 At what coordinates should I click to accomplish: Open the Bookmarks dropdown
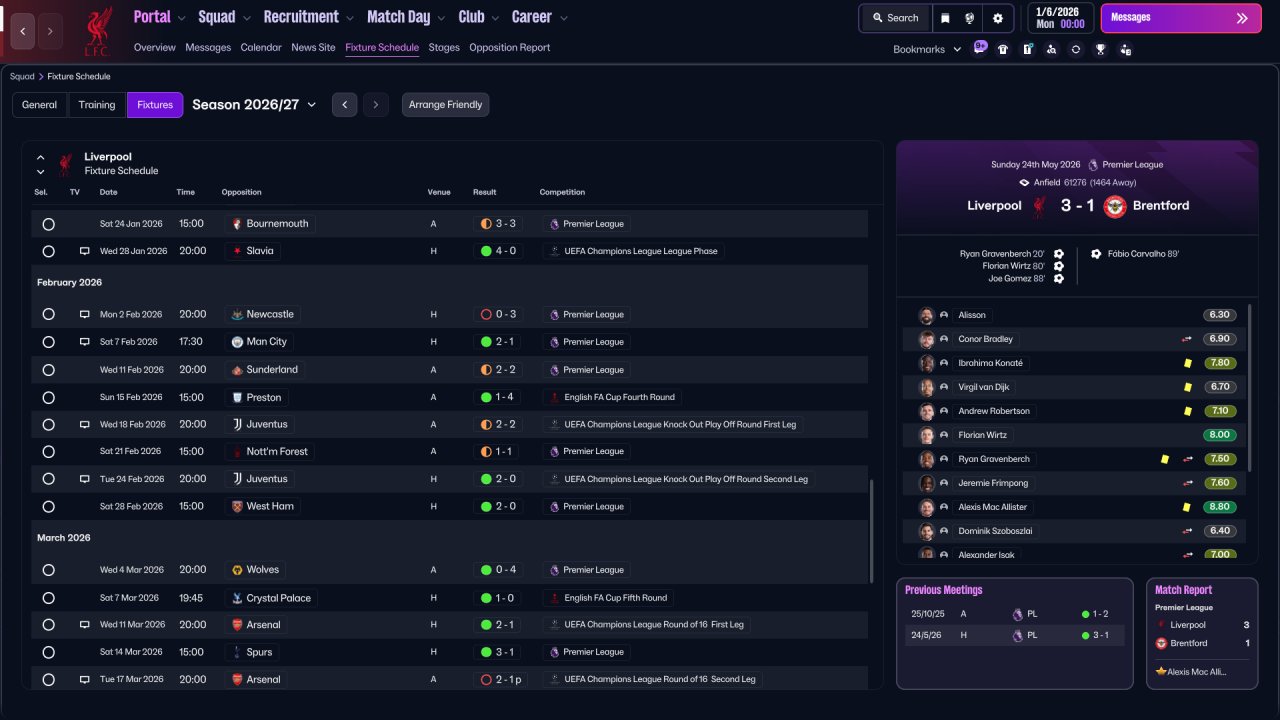pos(927,49)
